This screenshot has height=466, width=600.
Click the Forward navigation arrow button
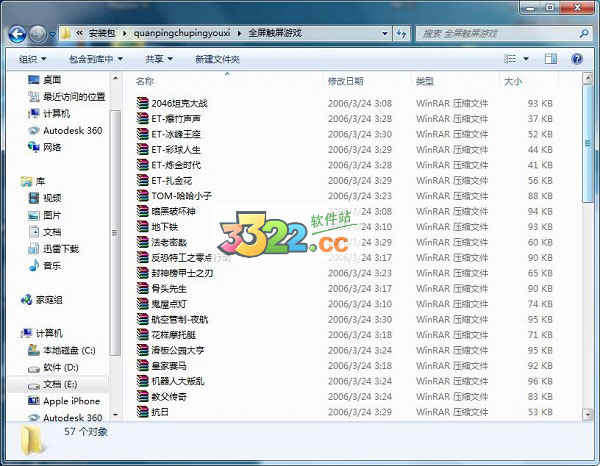click(x=38, y=34)
